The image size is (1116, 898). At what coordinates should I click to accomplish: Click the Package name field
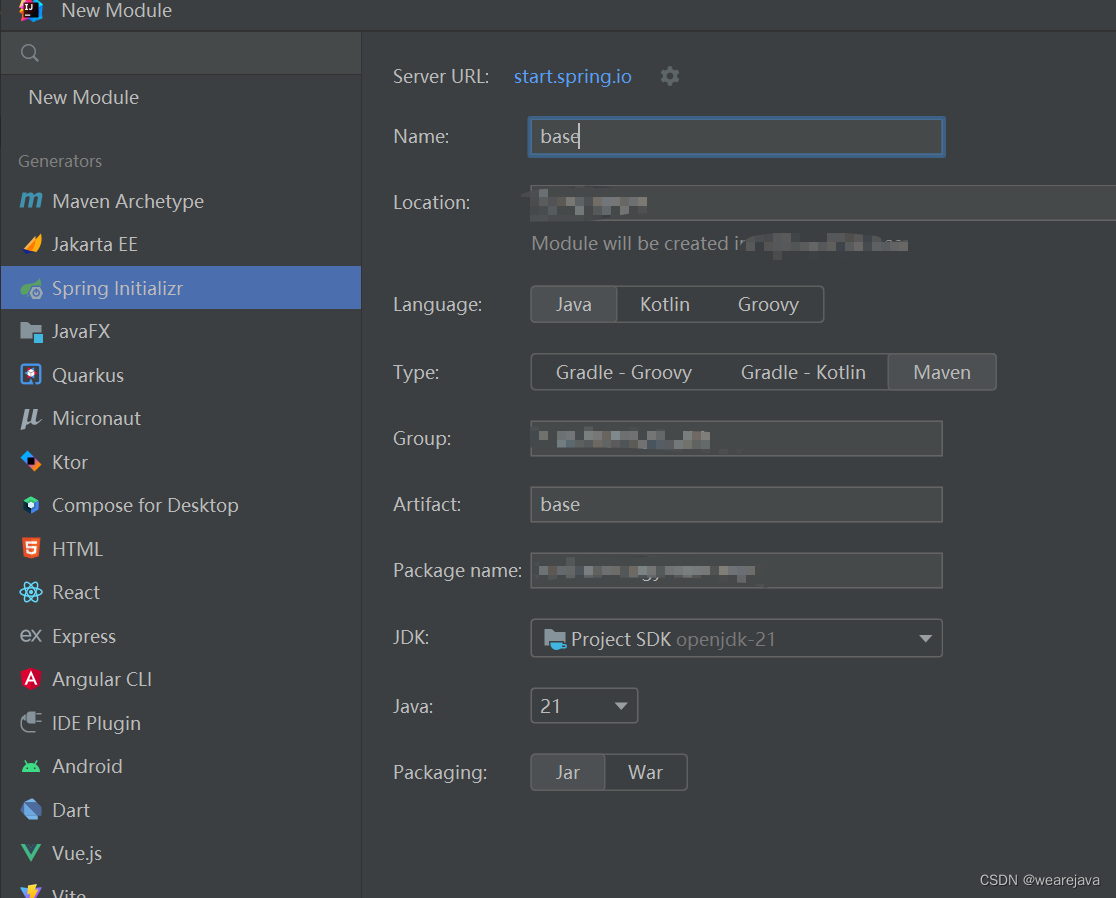click(x=737, y=571)
